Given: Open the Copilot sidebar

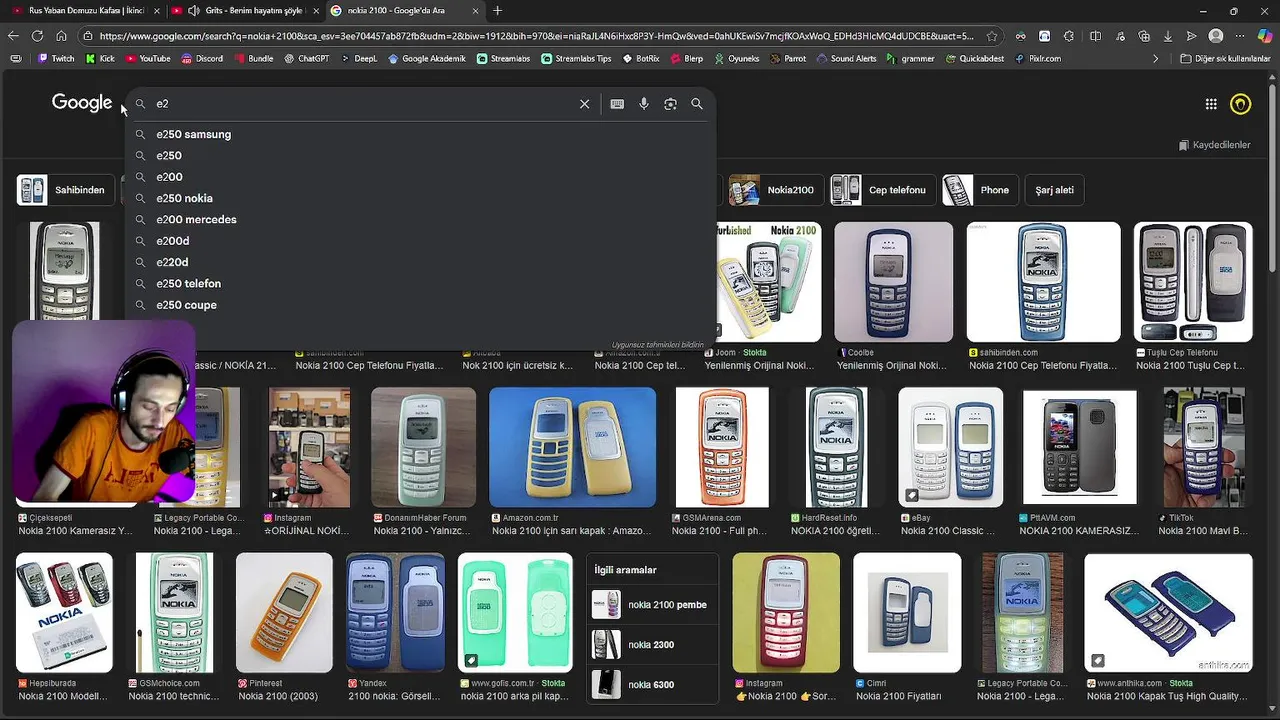Looking at the screenshot, I should pyautogui.click(x=1265, y=36).
